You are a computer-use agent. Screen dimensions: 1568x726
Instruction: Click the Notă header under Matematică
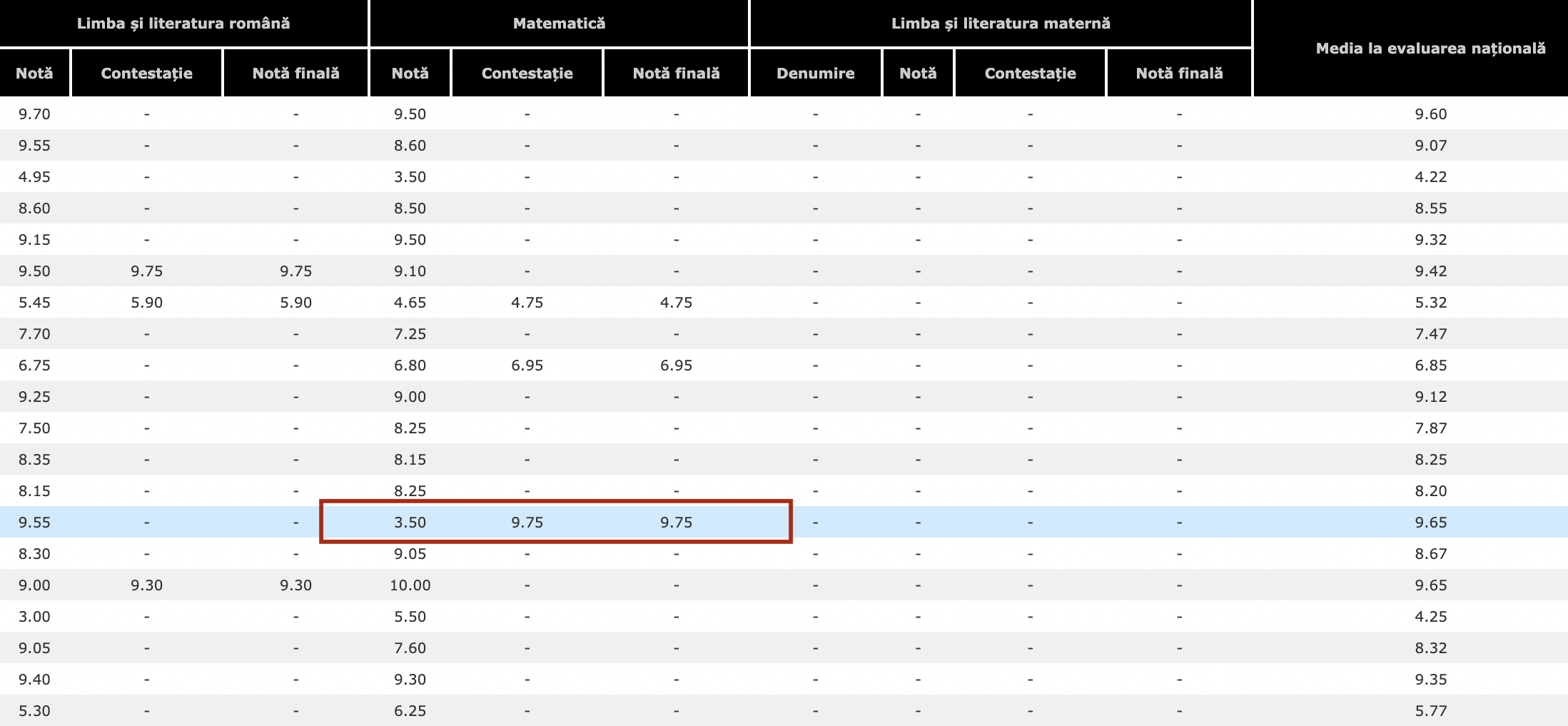tap(410, 74)
